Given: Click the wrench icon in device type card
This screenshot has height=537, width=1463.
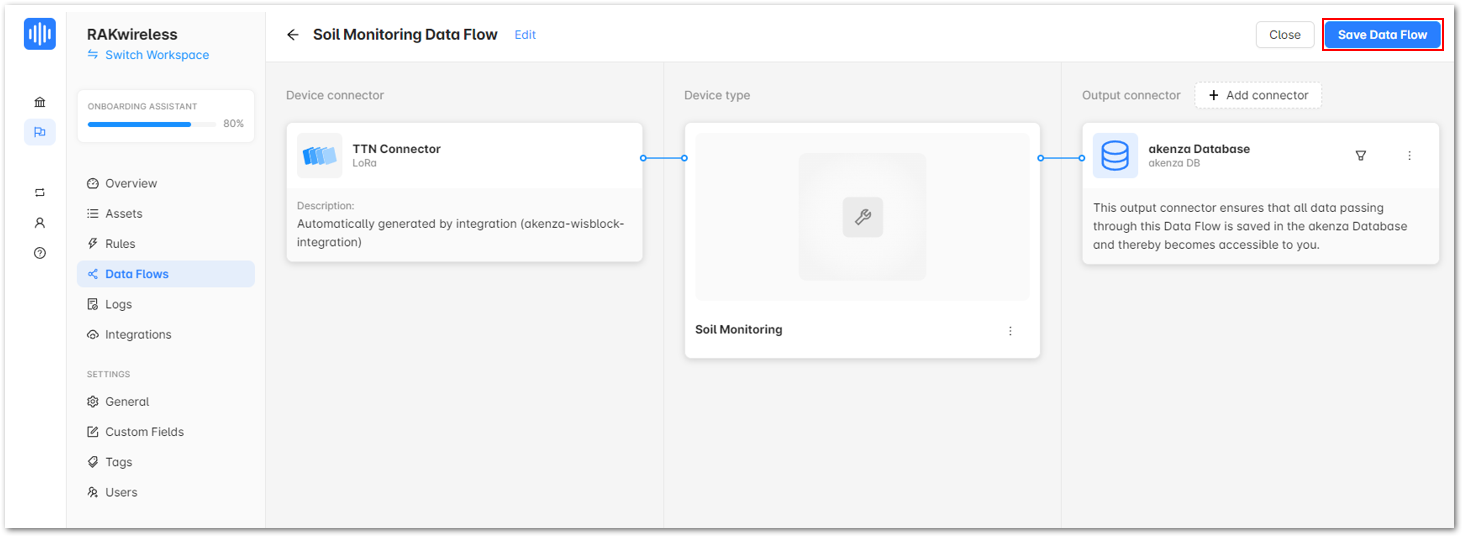Looking at the screenshot, I should (862, 217).
